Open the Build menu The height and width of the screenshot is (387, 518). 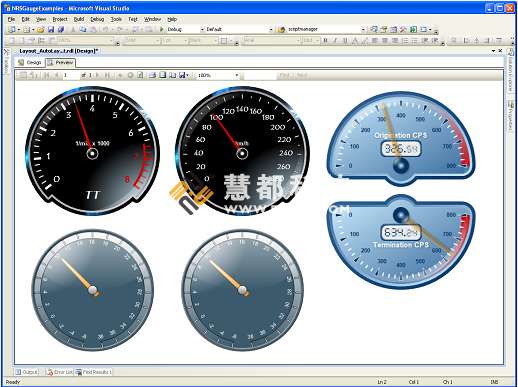(x=79, y=19)
